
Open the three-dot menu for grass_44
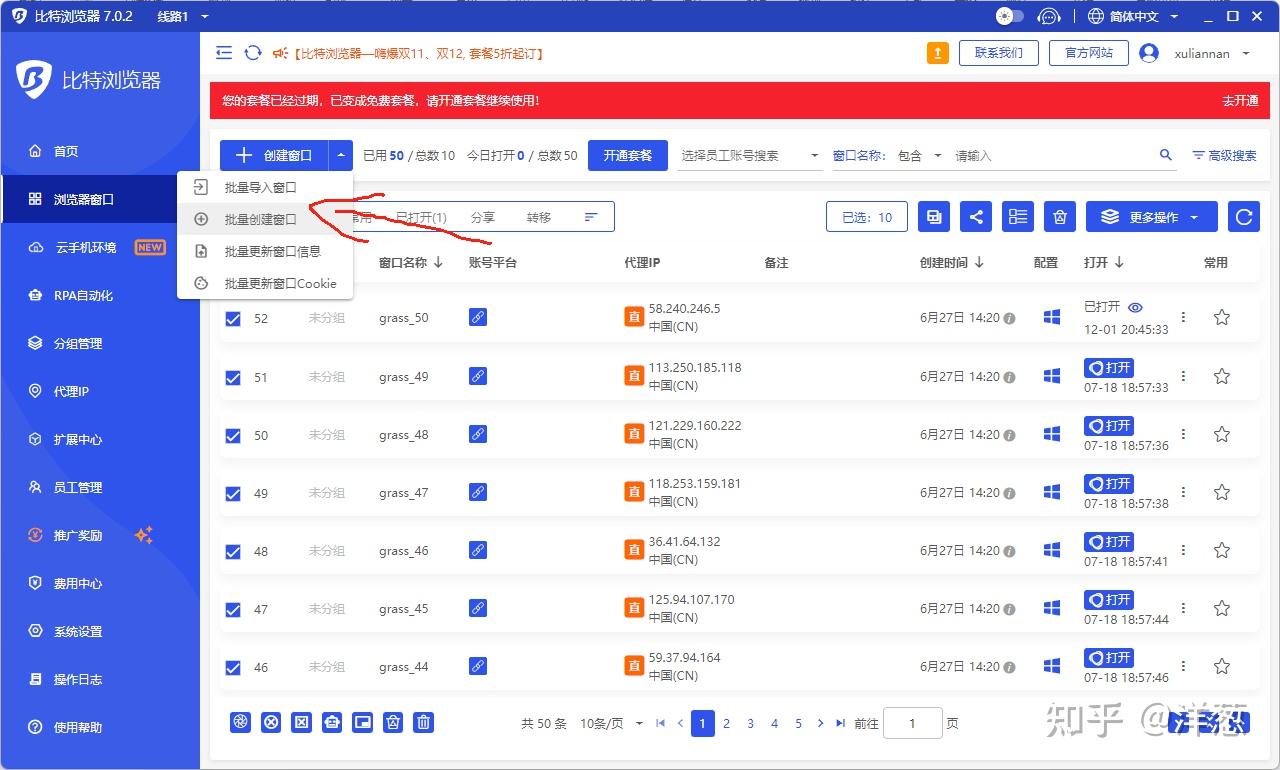(1183, 666)
